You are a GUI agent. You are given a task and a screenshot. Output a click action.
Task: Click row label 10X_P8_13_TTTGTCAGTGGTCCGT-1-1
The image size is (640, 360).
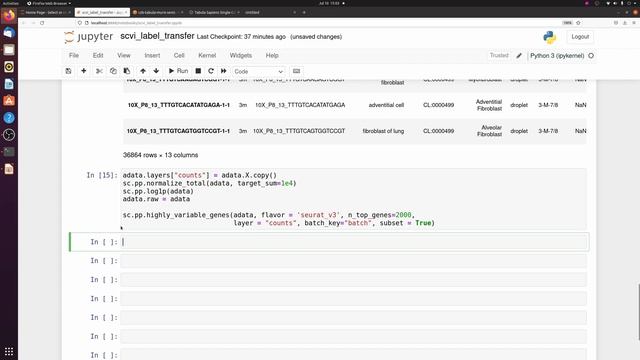pos(178,131)
